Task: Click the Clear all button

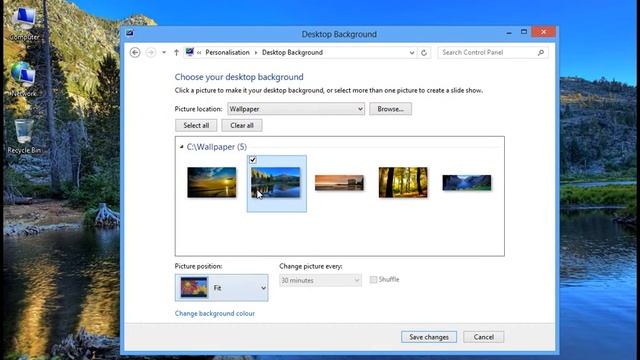Action: coord(242,125)
